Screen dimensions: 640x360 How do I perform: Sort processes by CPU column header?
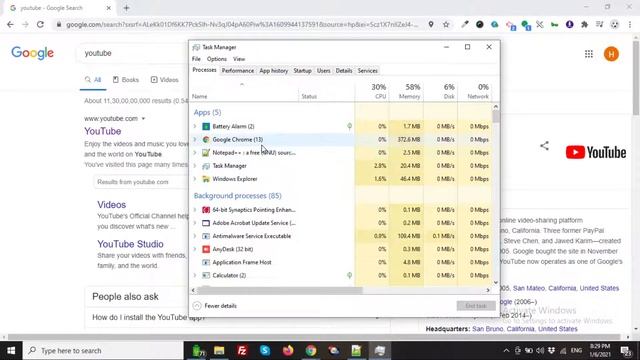[372, 91]
